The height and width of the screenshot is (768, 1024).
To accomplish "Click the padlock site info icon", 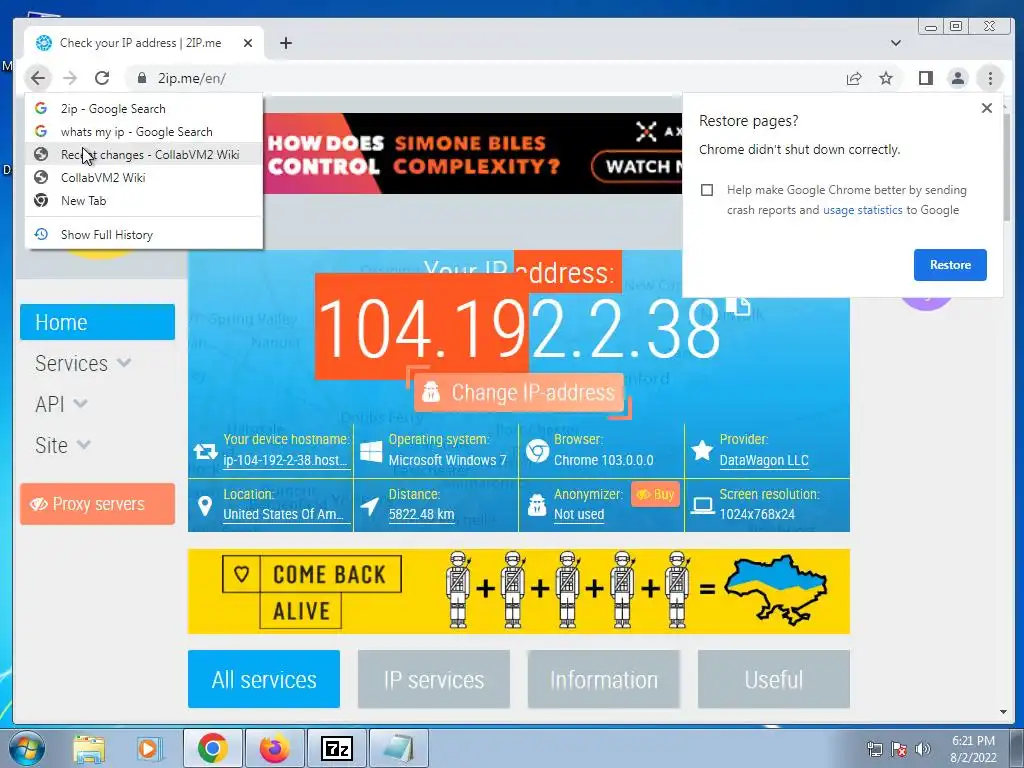I will tap(142, 78).
